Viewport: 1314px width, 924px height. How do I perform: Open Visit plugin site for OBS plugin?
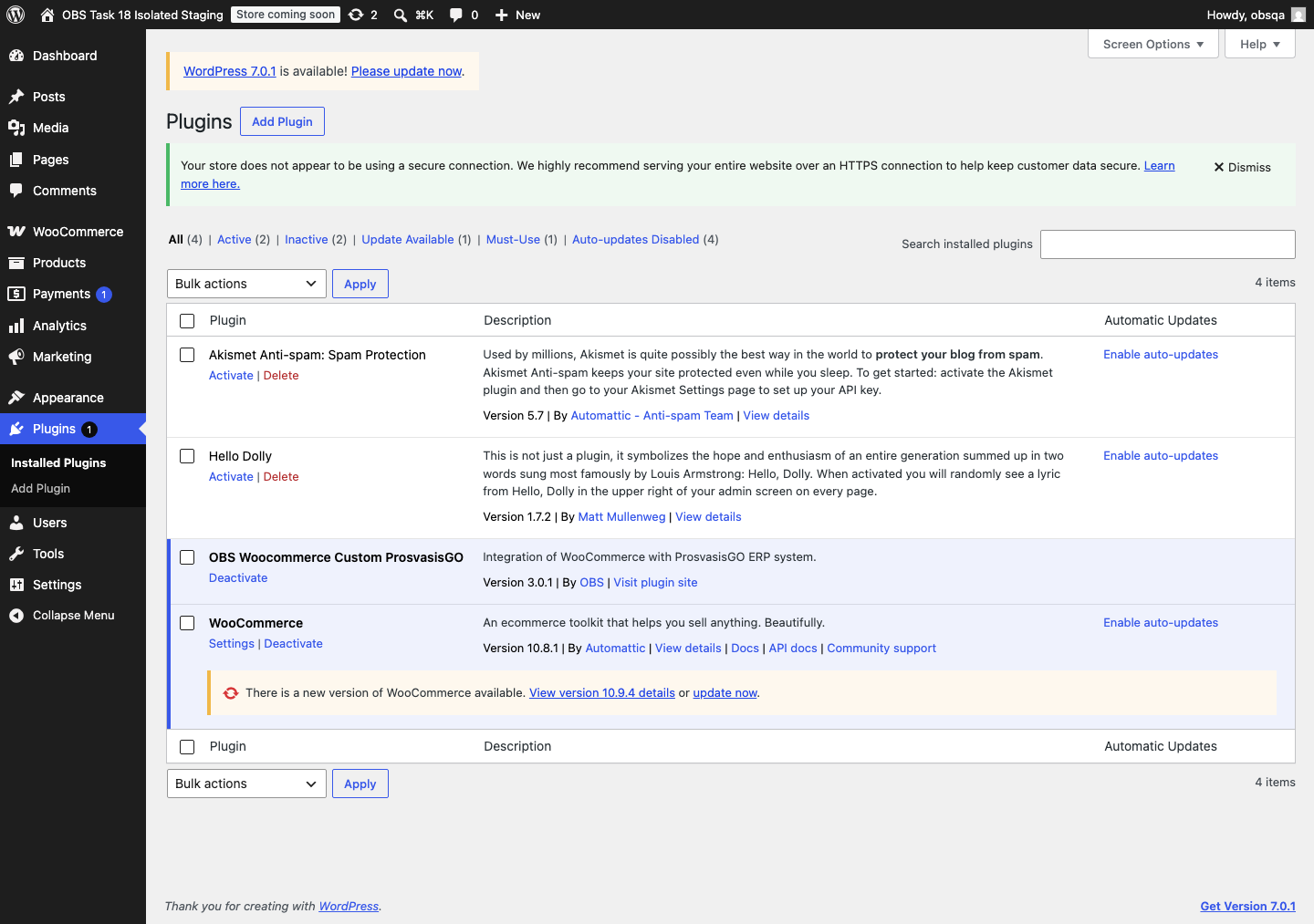[655, 582]
